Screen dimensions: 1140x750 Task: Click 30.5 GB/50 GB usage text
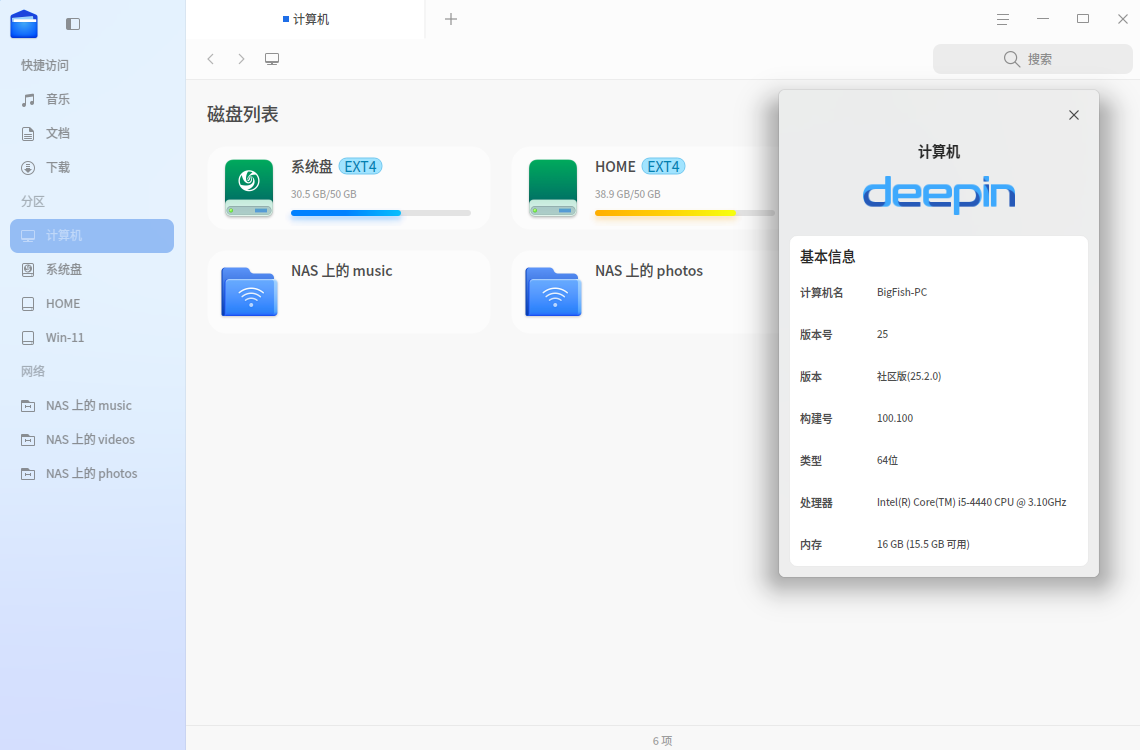point(324,194)
